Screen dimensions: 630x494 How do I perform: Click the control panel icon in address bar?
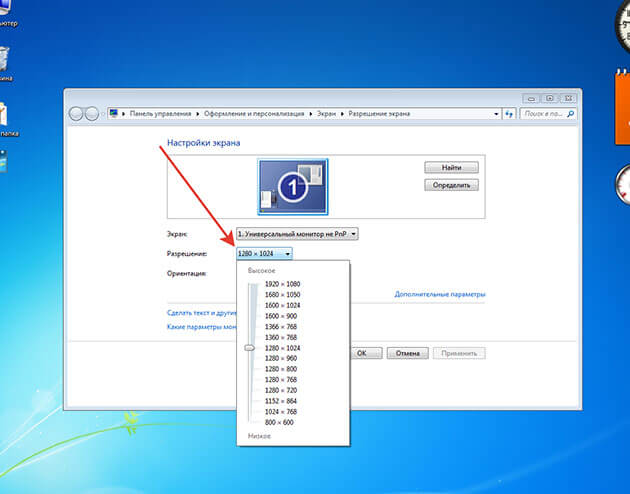coord(114,113)
